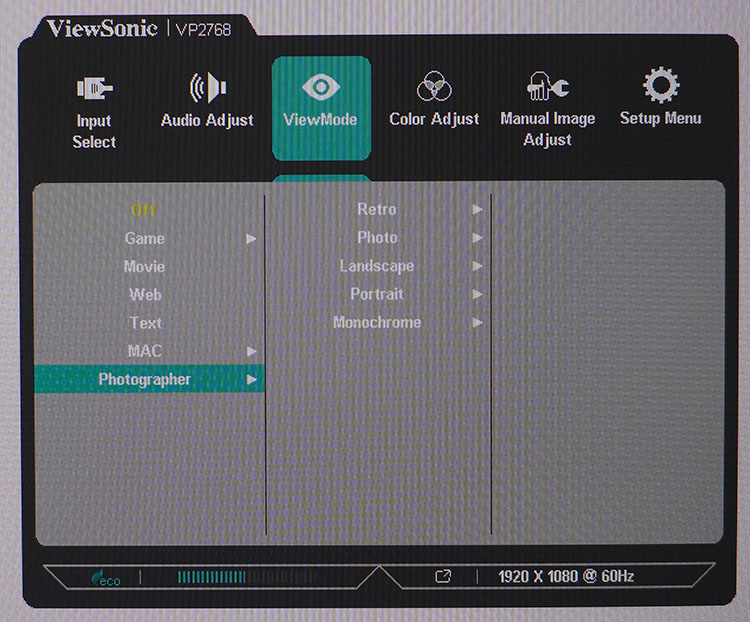This screenshot has height=622, width=750.
Task: Click the VP2768 model name
Action: (203, 30)
